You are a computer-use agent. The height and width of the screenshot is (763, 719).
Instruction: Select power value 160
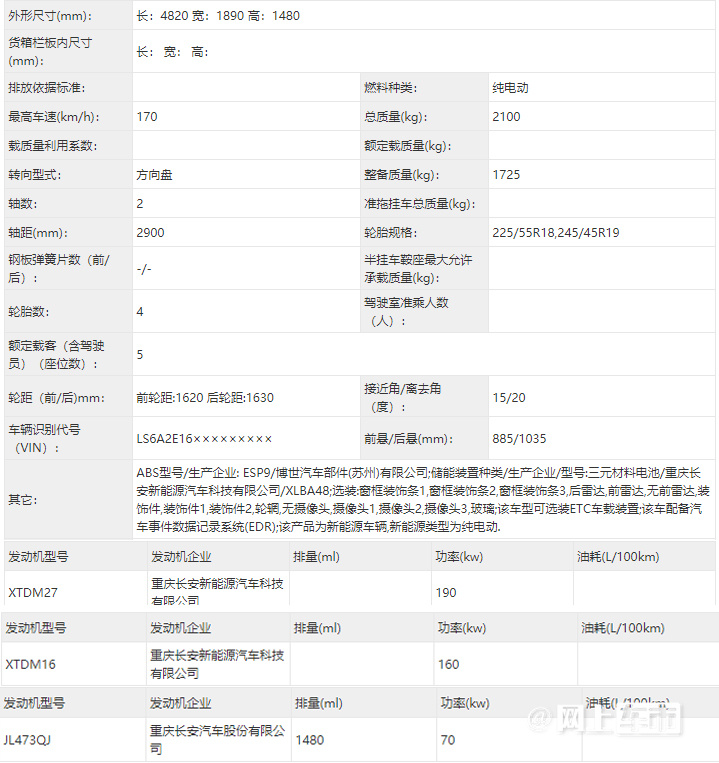449,664
